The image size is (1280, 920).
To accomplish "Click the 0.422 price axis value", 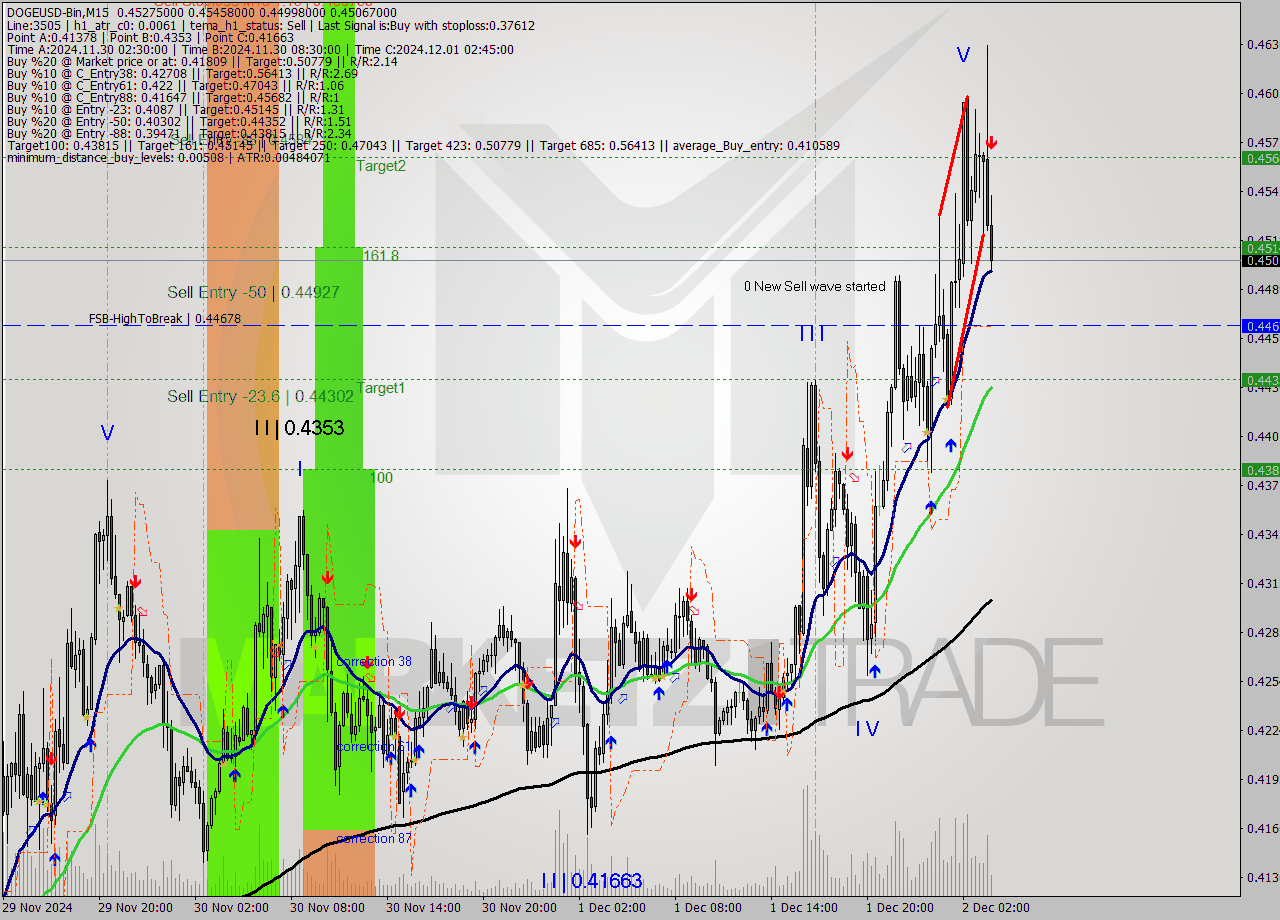I will point(1261,730).
